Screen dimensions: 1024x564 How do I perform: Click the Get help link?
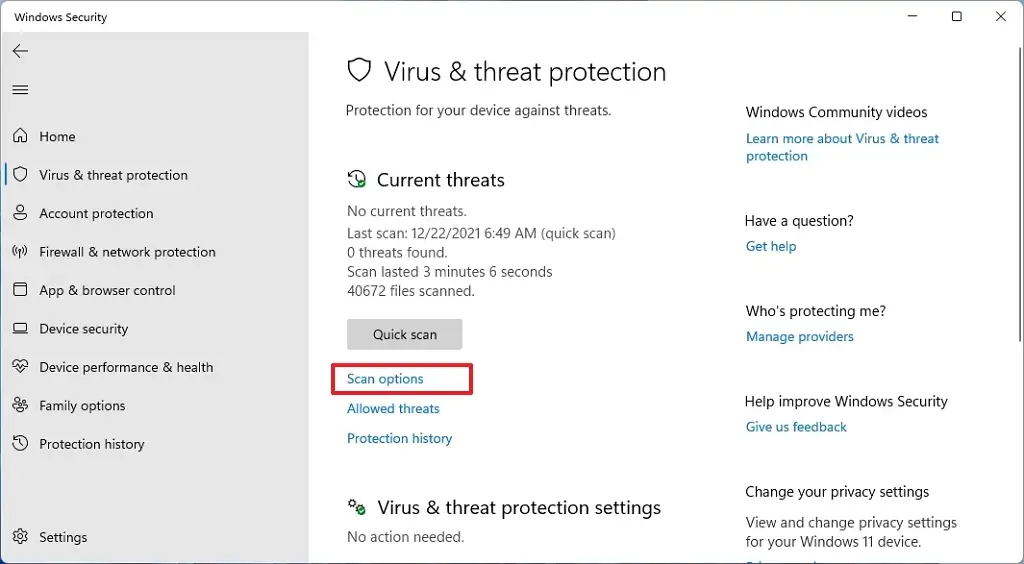point(771,246)
